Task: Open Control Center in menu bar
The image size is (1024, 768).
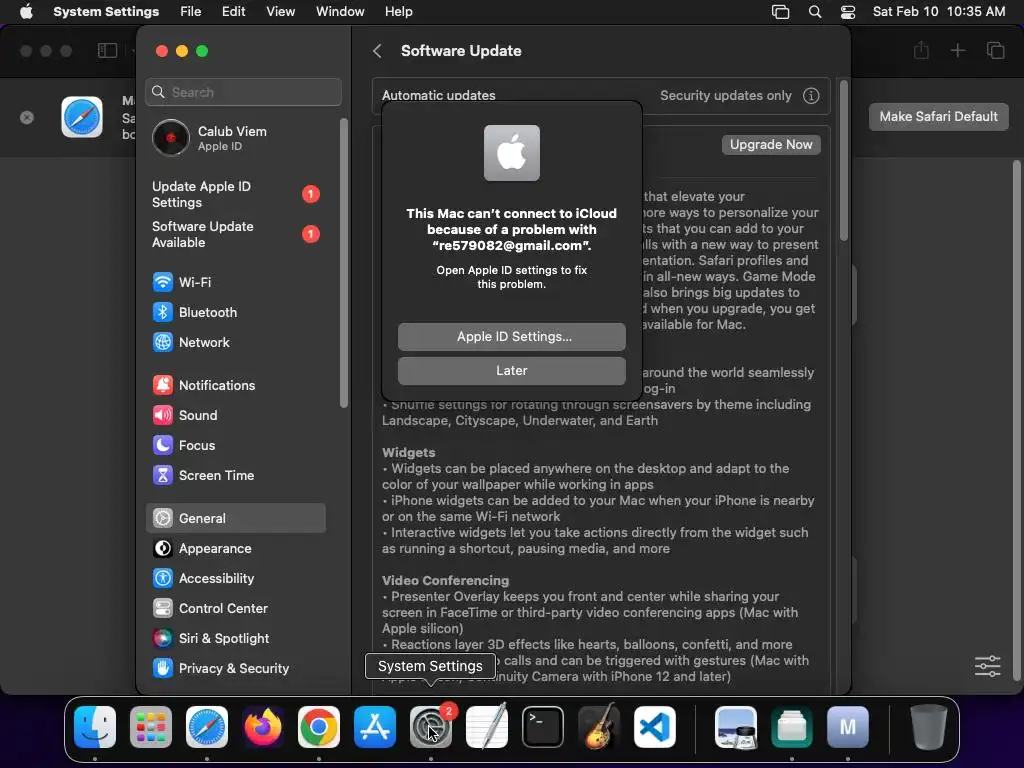Action: [848, 12]
